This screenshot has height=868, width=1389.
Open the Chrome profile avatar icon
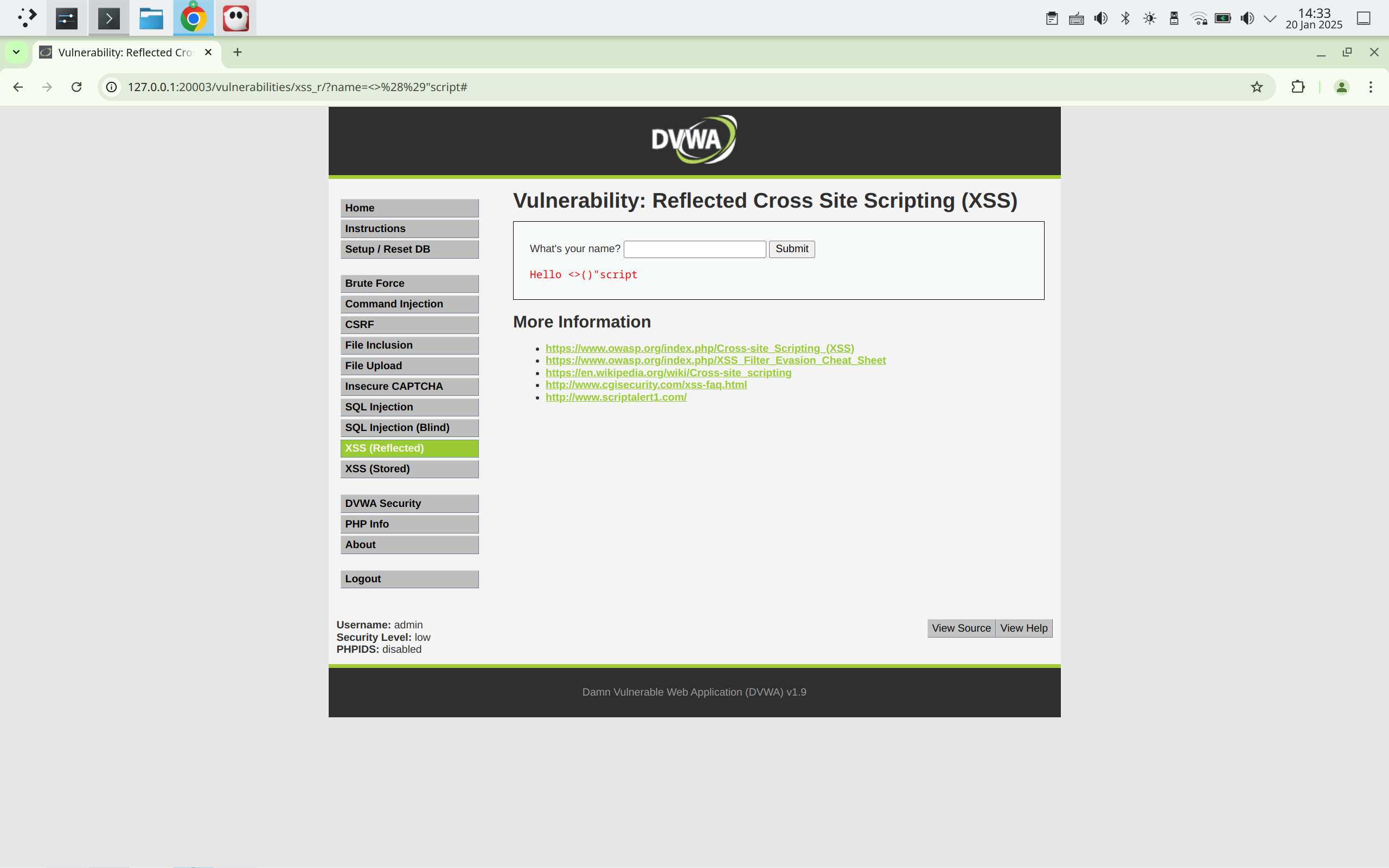(x=1341, y=87)
